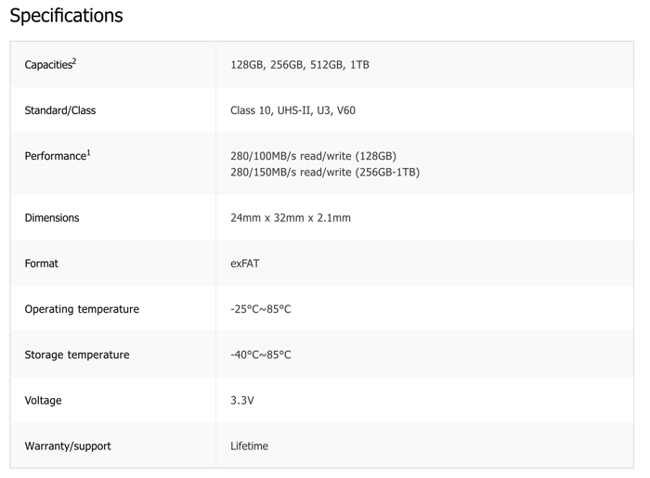Click the Lifetime warranty value
Viewport: 650px width, 478px height.
click(249, 446)
